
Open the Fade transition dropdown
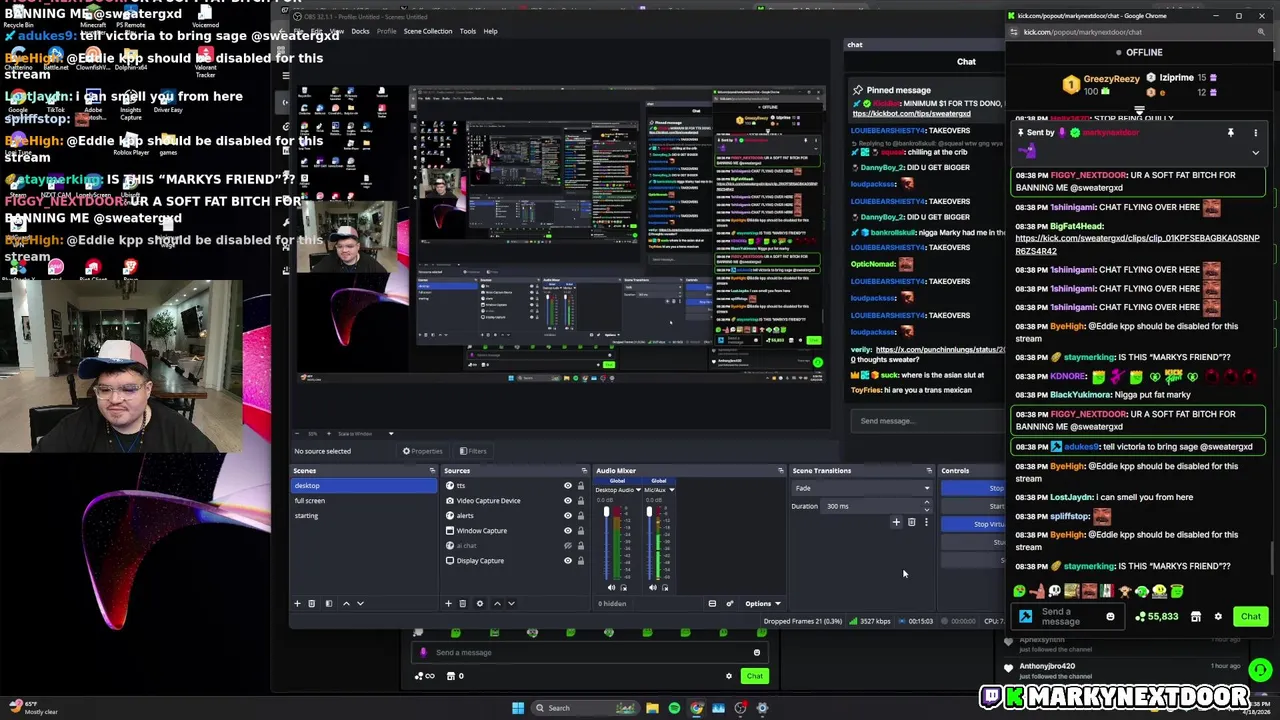tap(862, 488)
